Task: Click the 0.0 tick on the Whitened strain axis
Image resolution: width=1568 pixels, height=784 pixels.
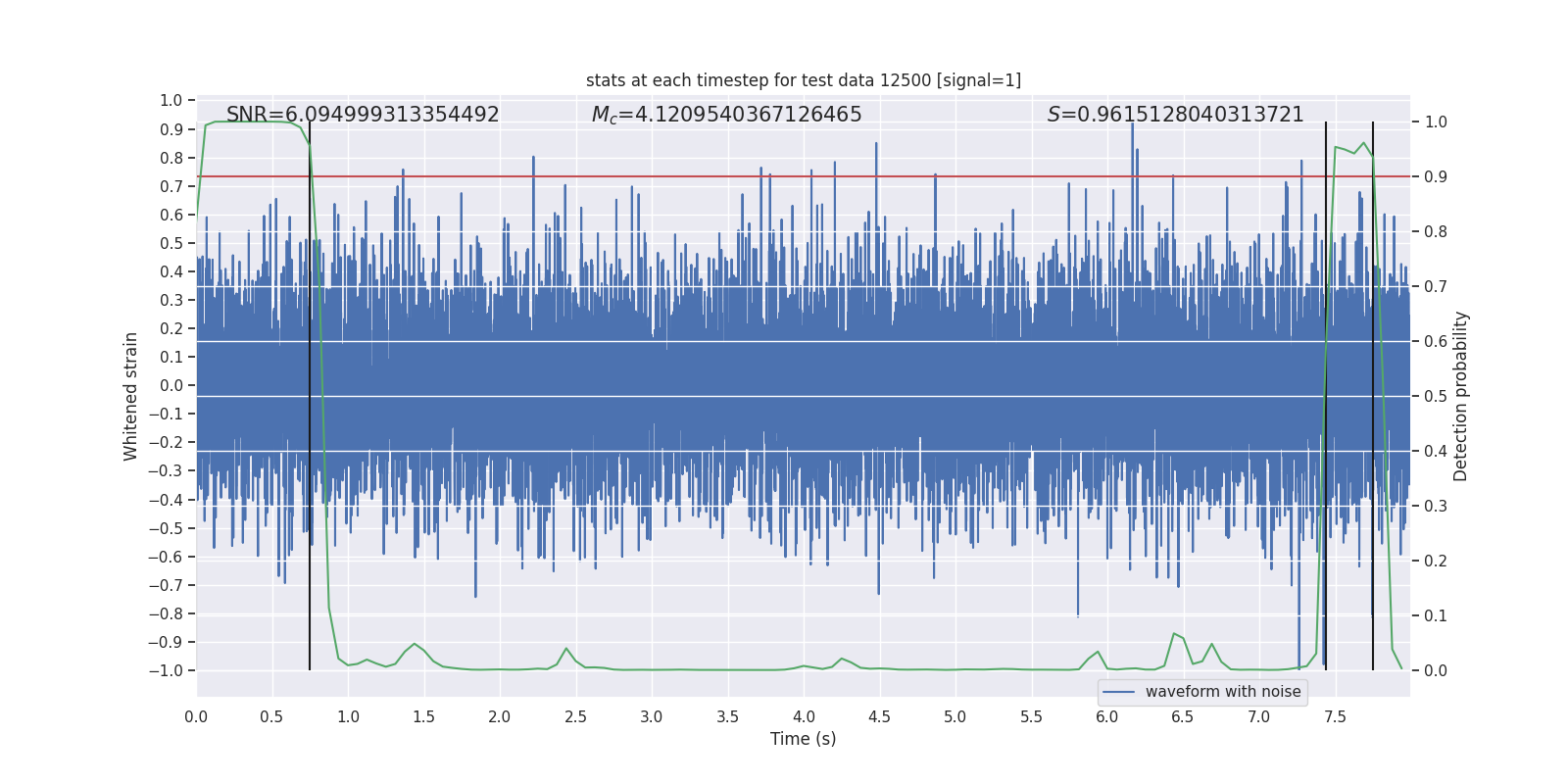Action: (171, 385)
